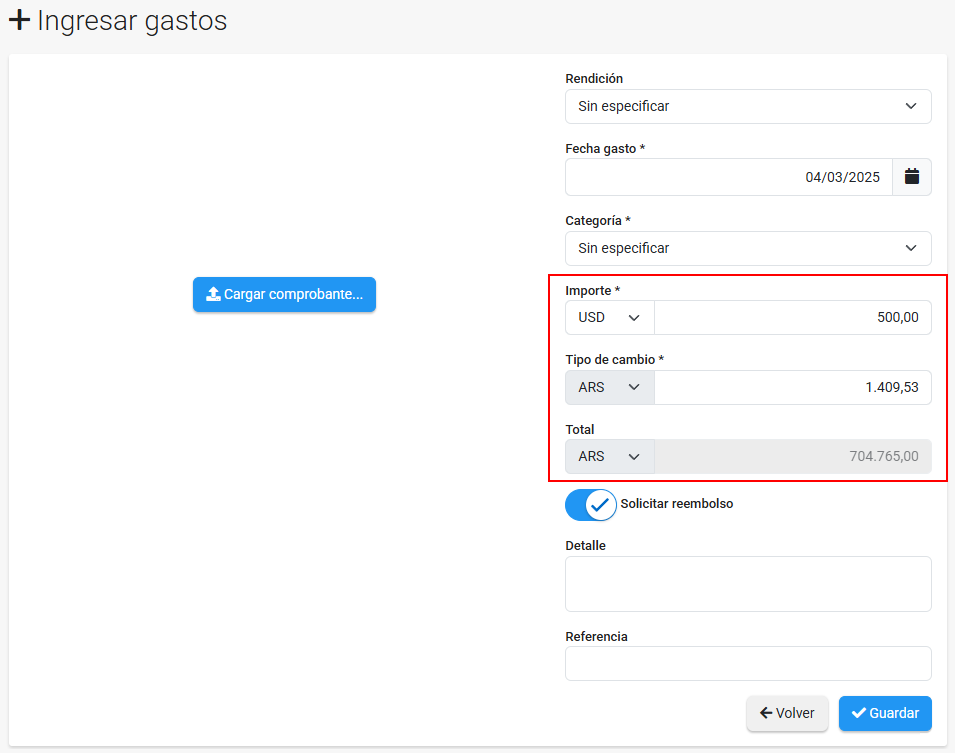Focus the Tipo de cambio field showing 1.409,53
955x753 pixels.
(x=792, y=387)
